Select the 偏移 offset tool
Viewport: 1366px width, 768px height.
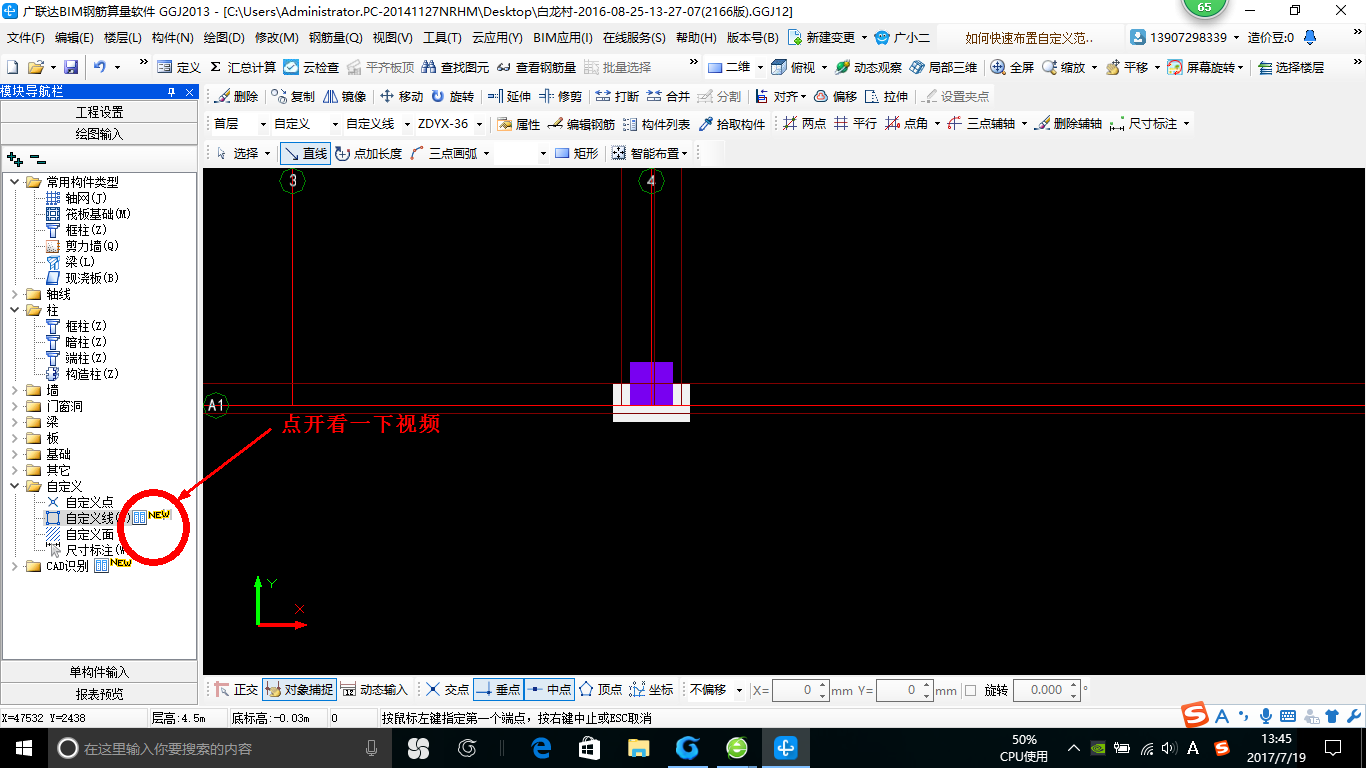[835, 97]
